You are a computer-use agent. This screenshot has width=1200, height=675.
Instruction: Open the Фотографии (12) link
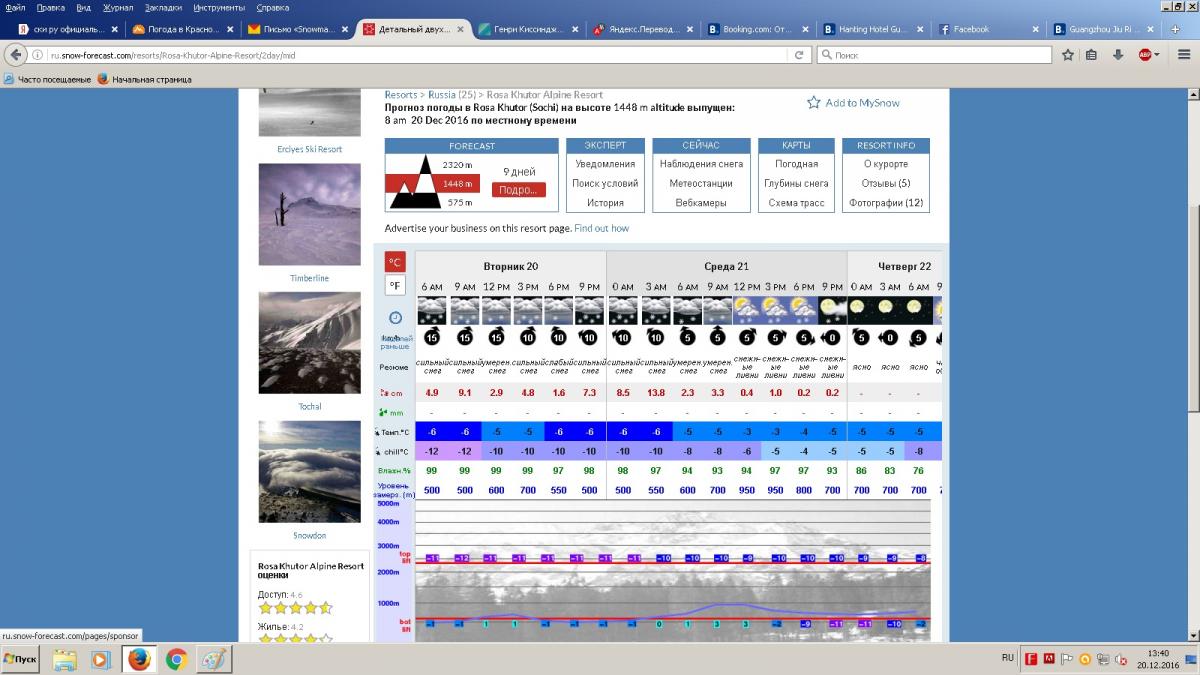coord(886,203)
